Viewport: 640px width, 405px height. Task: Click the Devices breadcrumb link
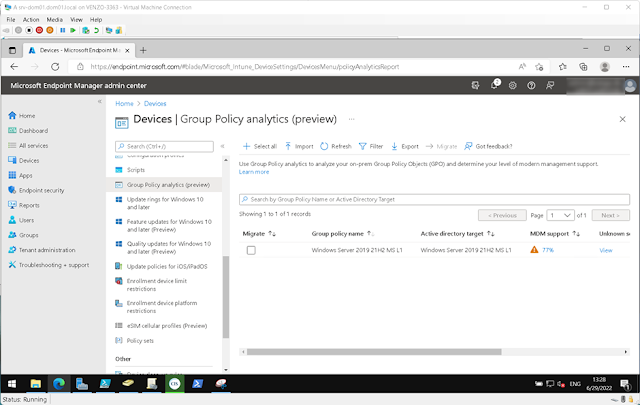155,104
